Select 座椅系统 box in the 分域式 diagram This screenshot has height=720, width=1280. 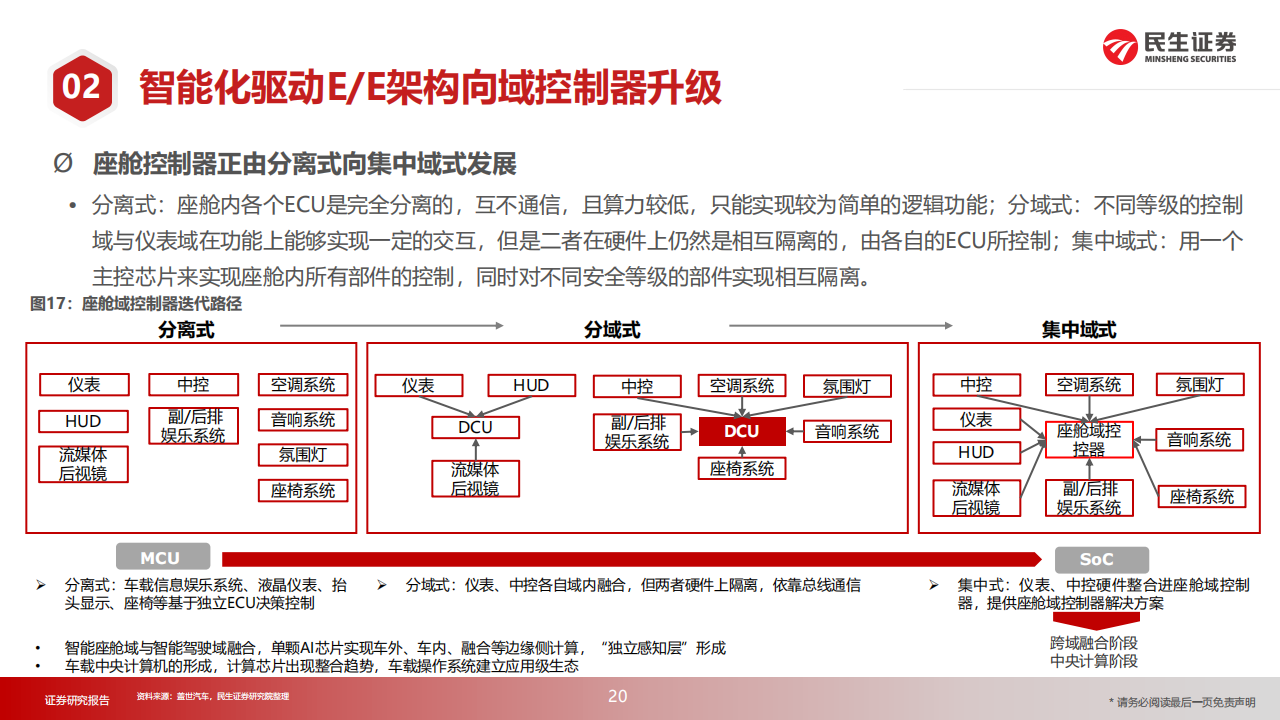742,468
